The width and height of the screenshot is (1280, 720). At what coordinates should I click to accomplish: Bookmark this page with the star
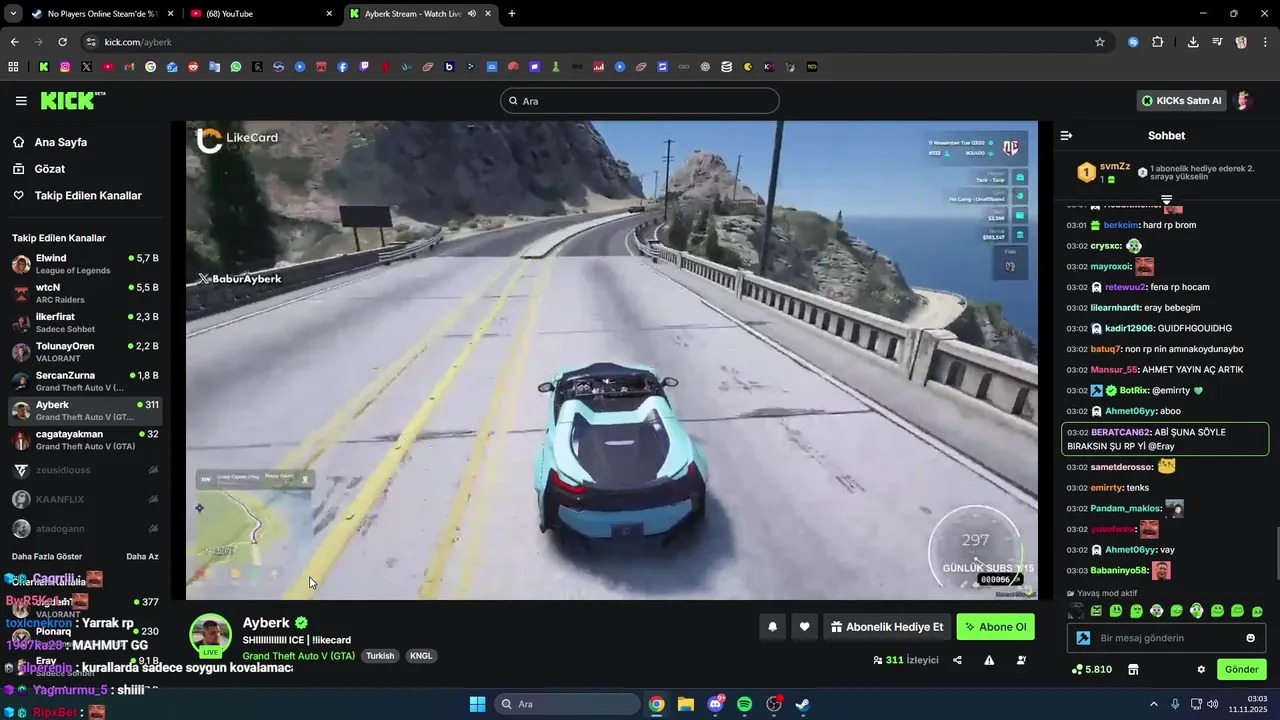(x=1100, y=42)
